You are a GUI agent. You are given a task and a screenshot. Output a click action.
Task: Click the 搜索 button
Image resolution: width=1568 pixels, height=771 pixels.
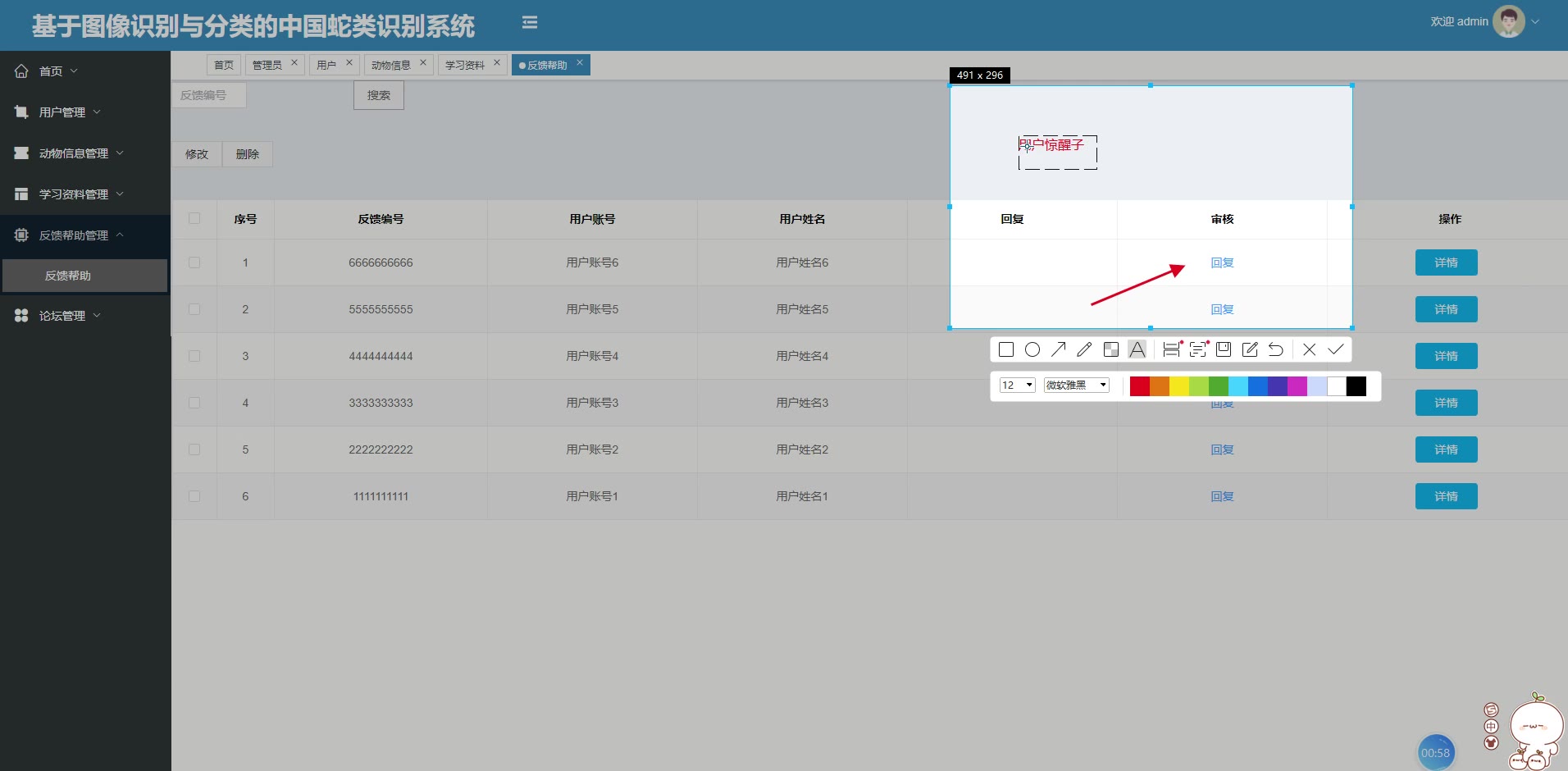tap(379, 95)
